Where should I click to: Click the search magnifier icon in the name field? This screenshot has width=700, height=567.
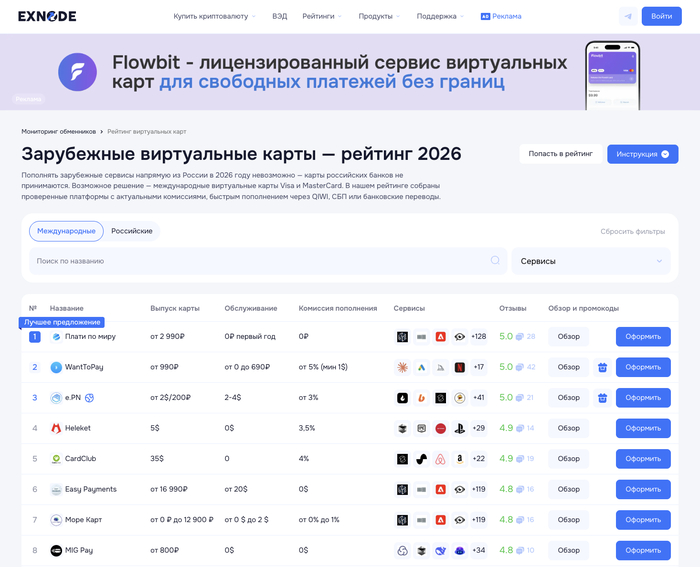tap(494, 261)
